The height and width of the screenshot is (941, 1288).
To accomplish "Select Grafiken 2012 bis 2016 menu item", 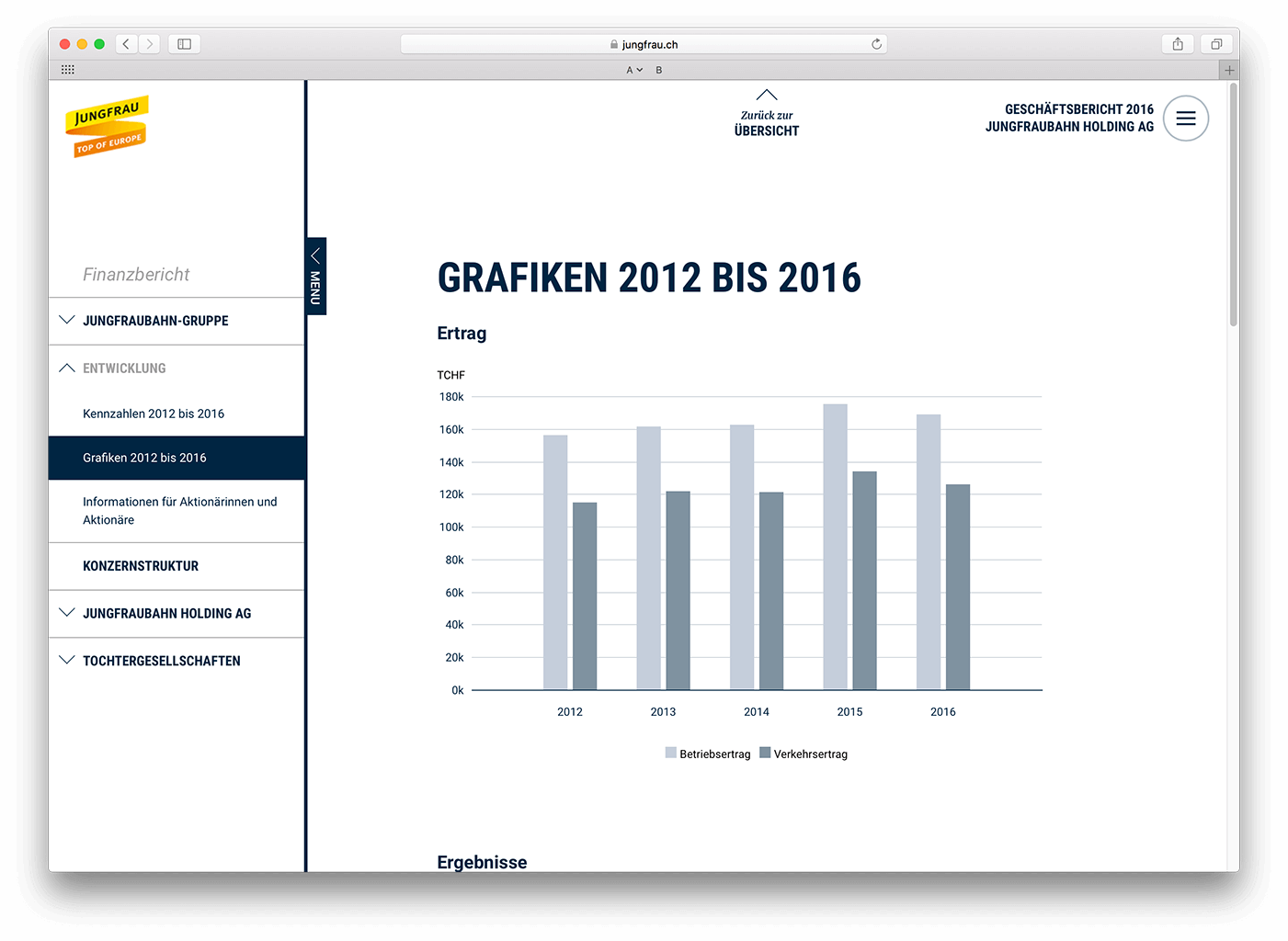I will [177, 458].
